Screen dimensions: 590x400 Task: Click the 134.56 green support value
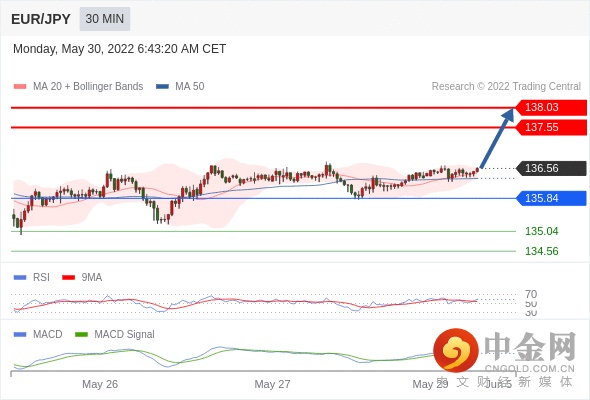click(x=541, y=251)
